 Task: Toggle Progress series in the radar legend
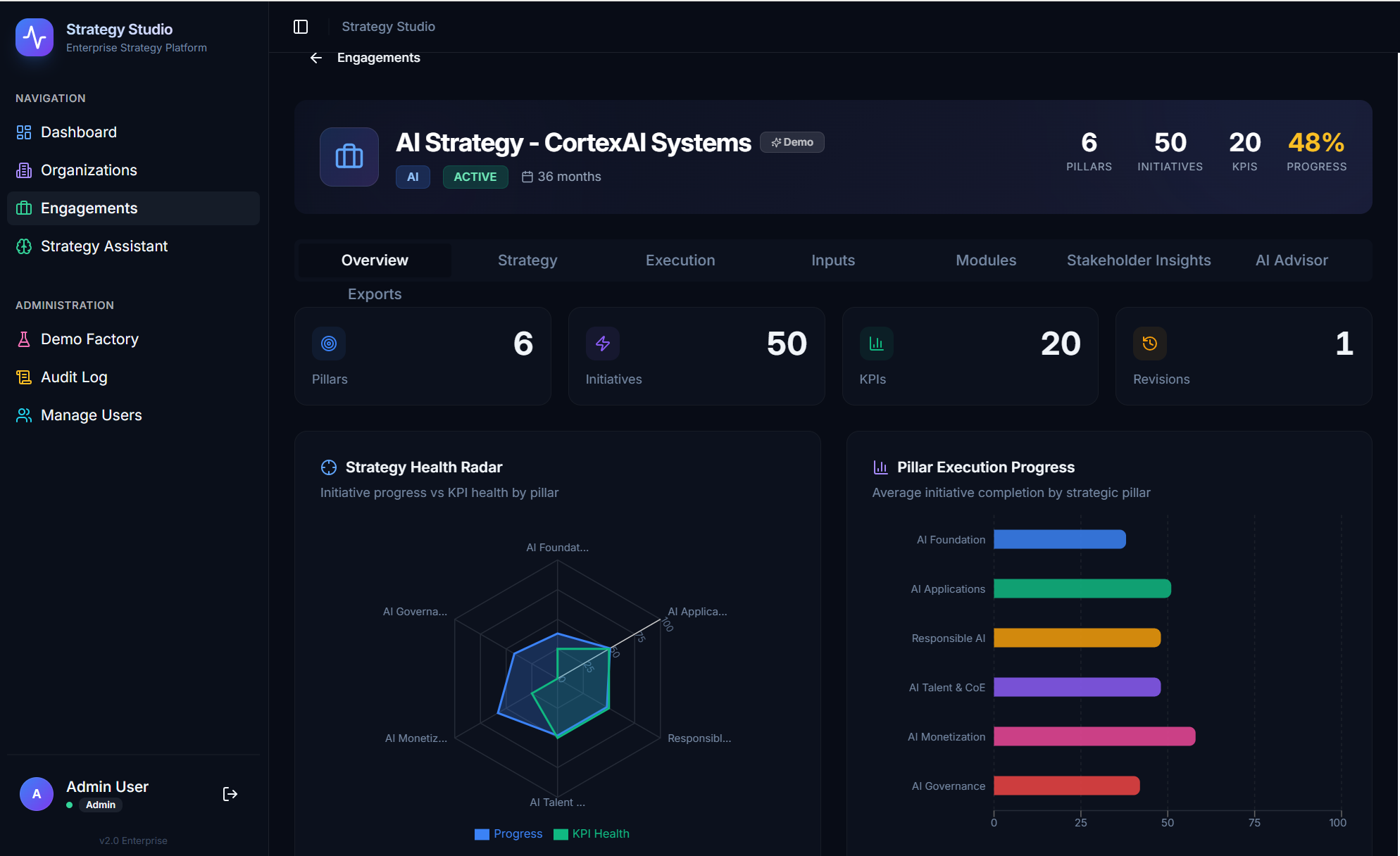[508, 833]
